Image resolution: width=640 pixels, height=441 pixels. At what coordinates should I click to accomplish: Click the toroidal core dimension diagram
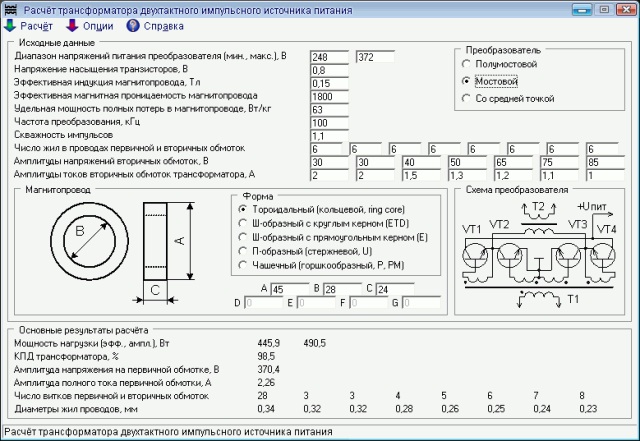pos(122,253)
